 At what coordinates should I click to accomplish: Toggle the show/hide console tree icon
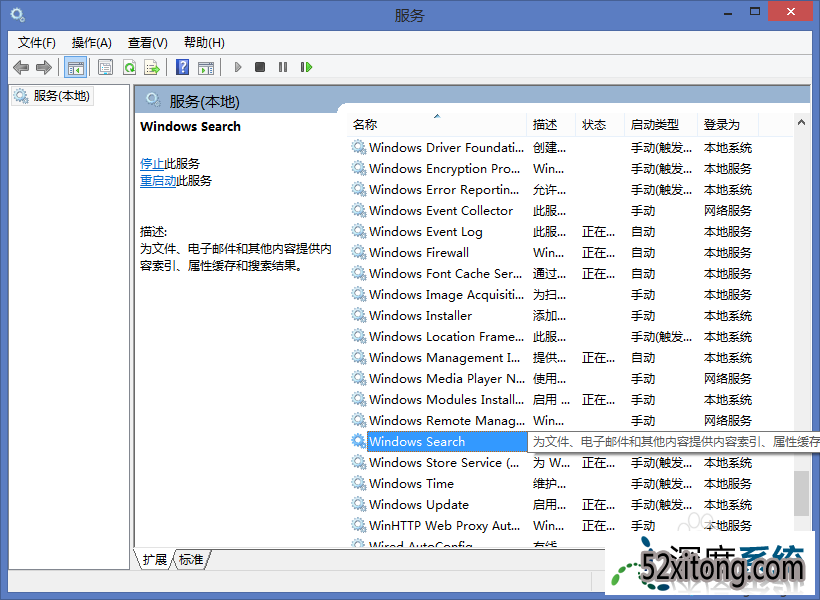click(x=75, y=67)
